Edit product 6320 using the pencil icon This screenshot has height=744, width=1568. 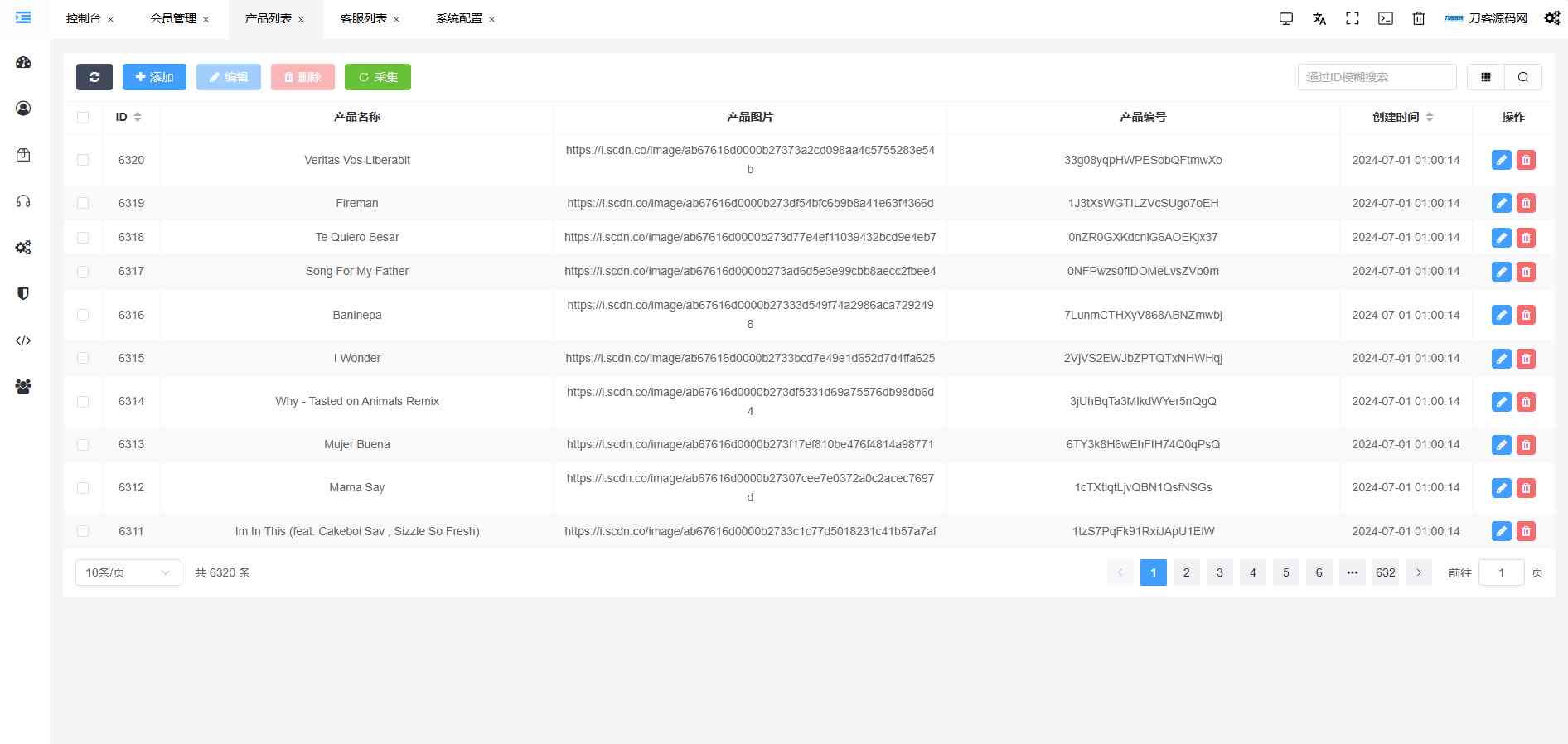tap(1501, 160)
